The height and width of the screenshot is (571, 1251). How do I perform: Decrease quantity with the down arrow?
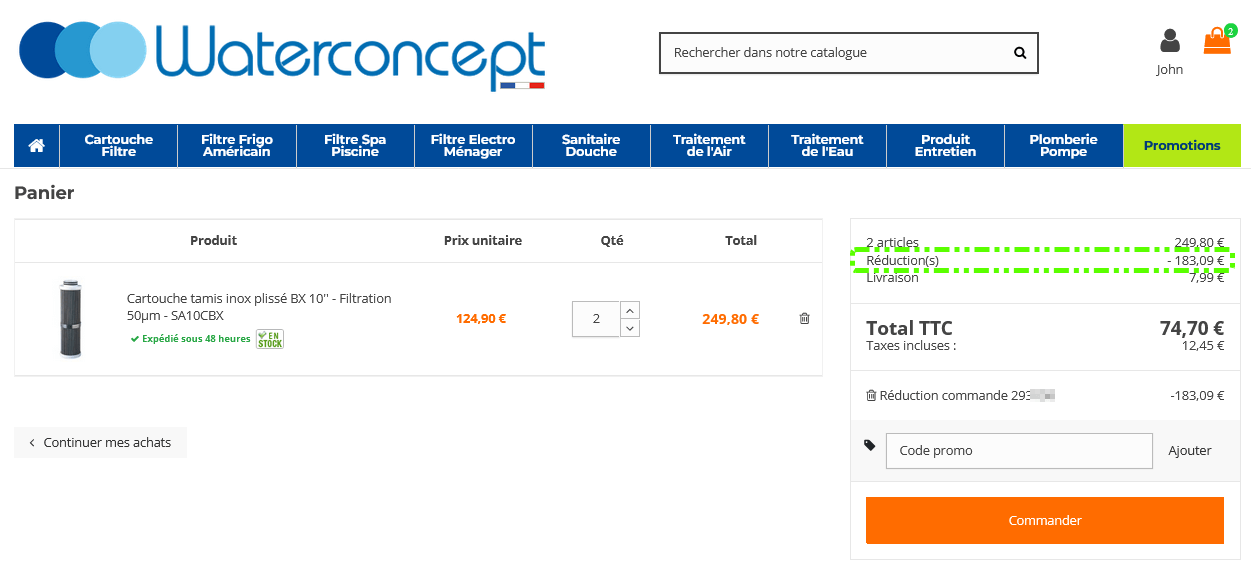630,328
